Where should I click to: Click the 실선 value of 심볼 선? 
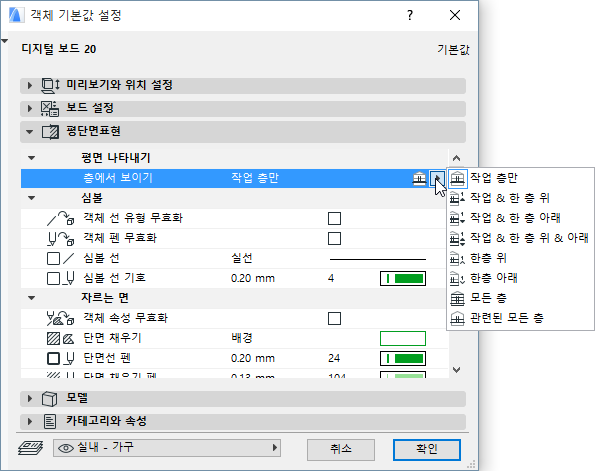pos(242,259)
